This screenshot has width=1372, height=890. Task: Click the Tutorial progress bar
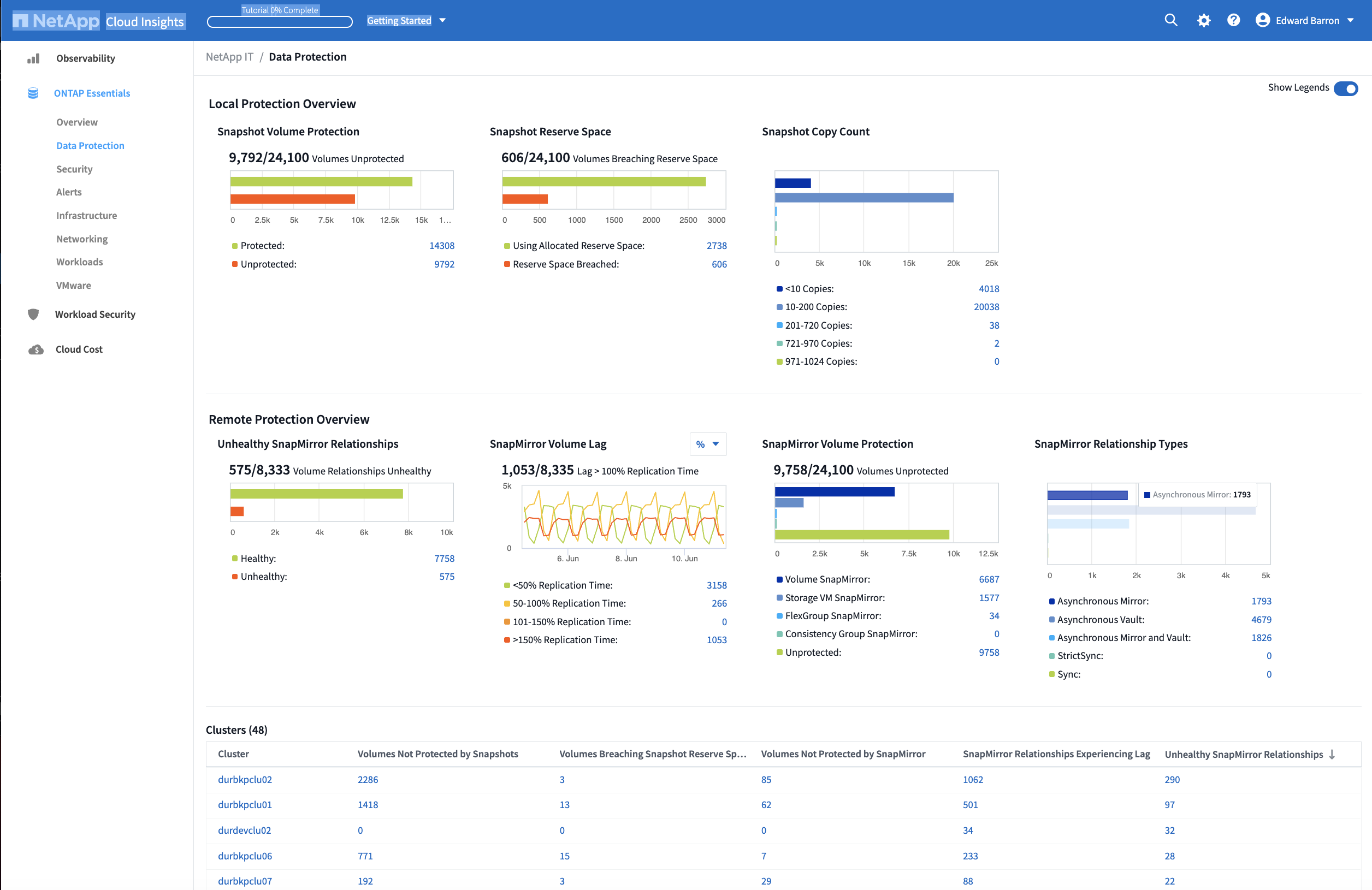pyautogui.click(x=280, y=22)
